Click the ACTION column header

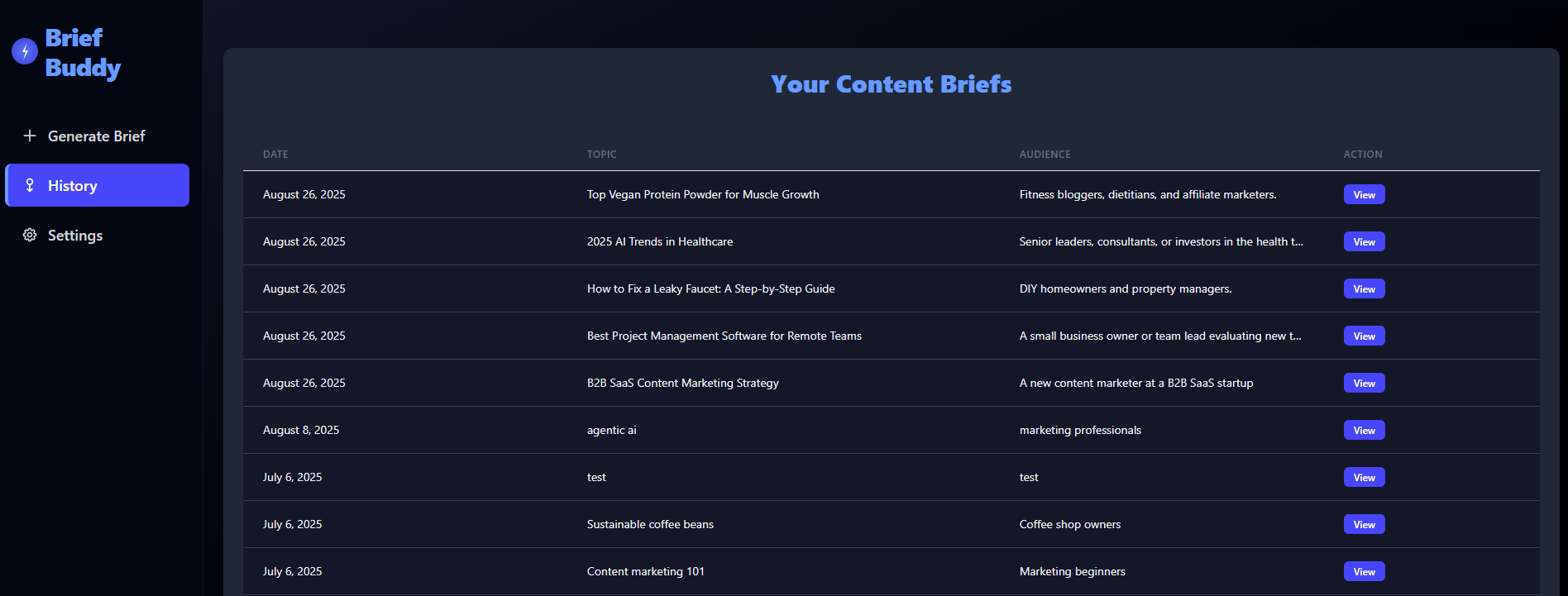[1363, 155]
